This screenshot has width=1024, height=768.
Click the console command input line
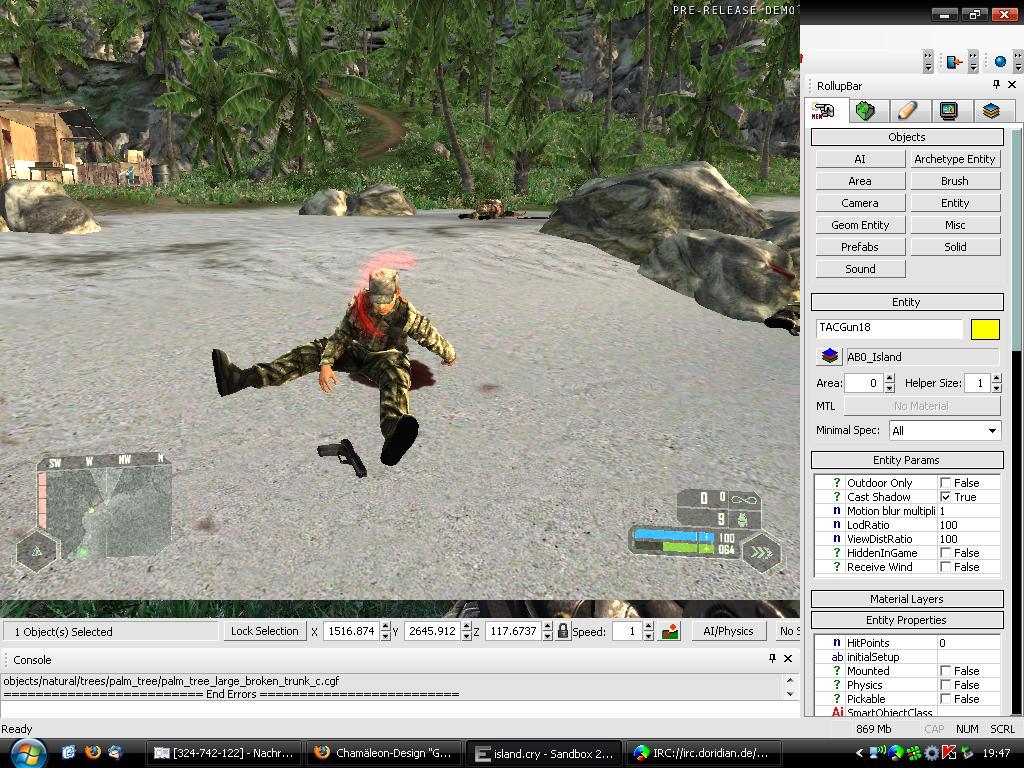[x=400, y=709]
